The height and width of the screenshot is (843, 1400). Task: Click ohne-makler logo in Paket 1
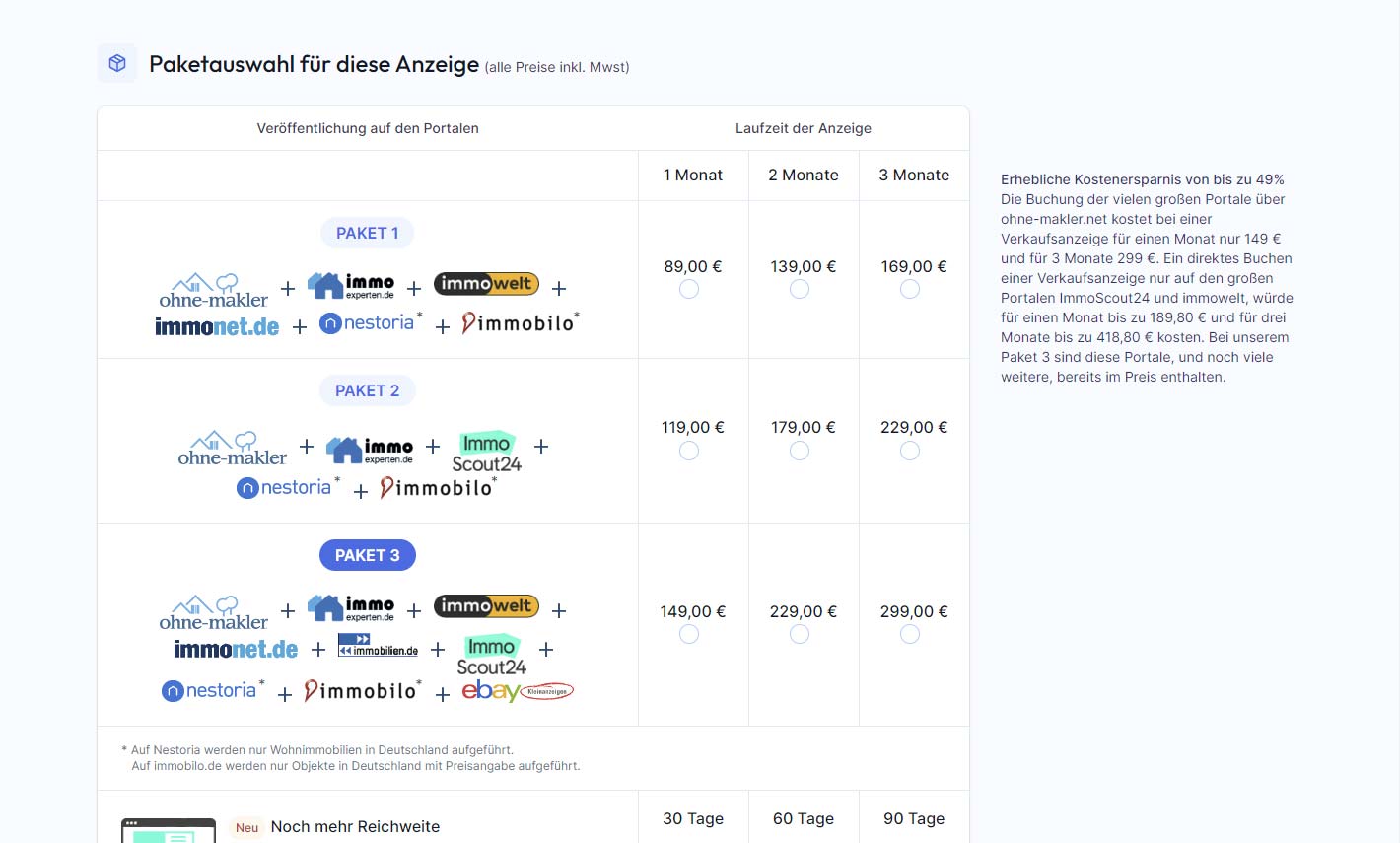[x=214, y=290]
